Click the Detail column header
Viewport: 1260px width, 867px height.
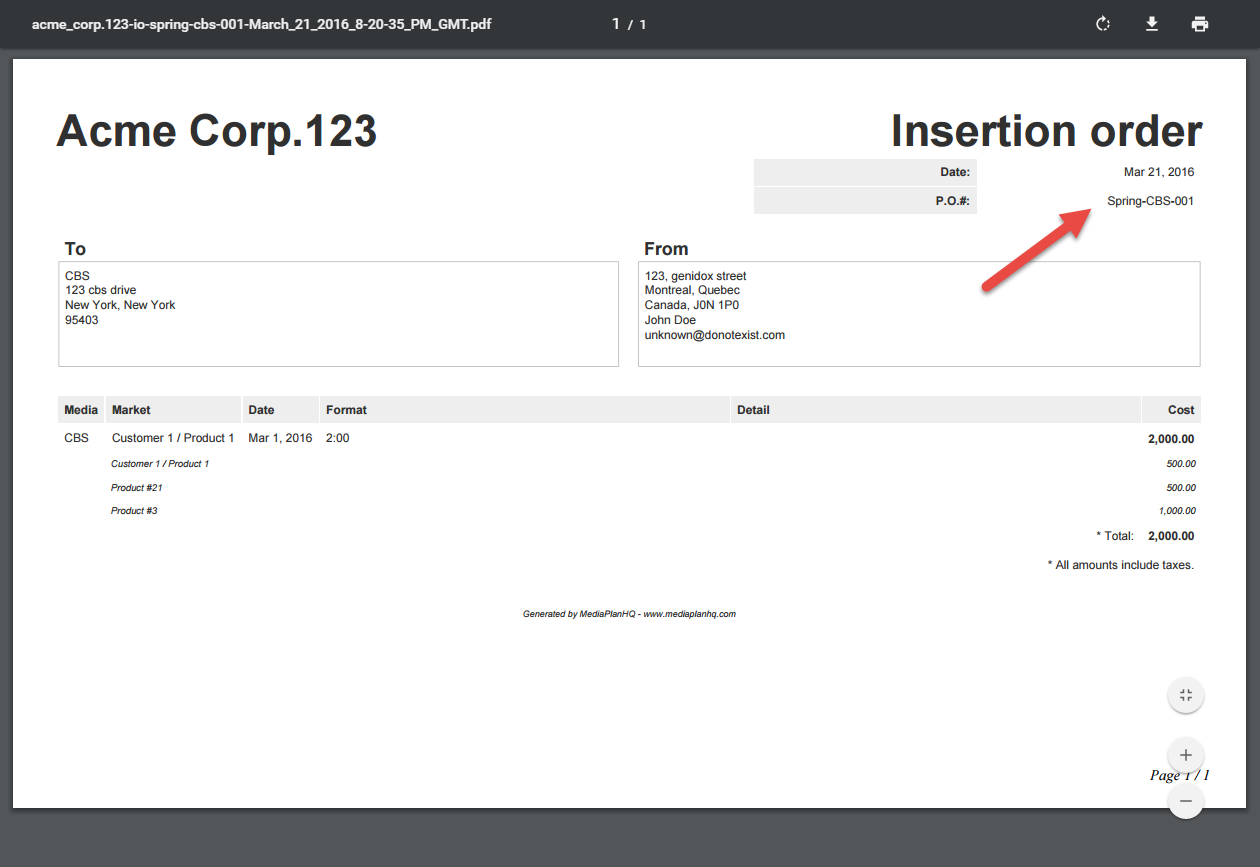753,410
